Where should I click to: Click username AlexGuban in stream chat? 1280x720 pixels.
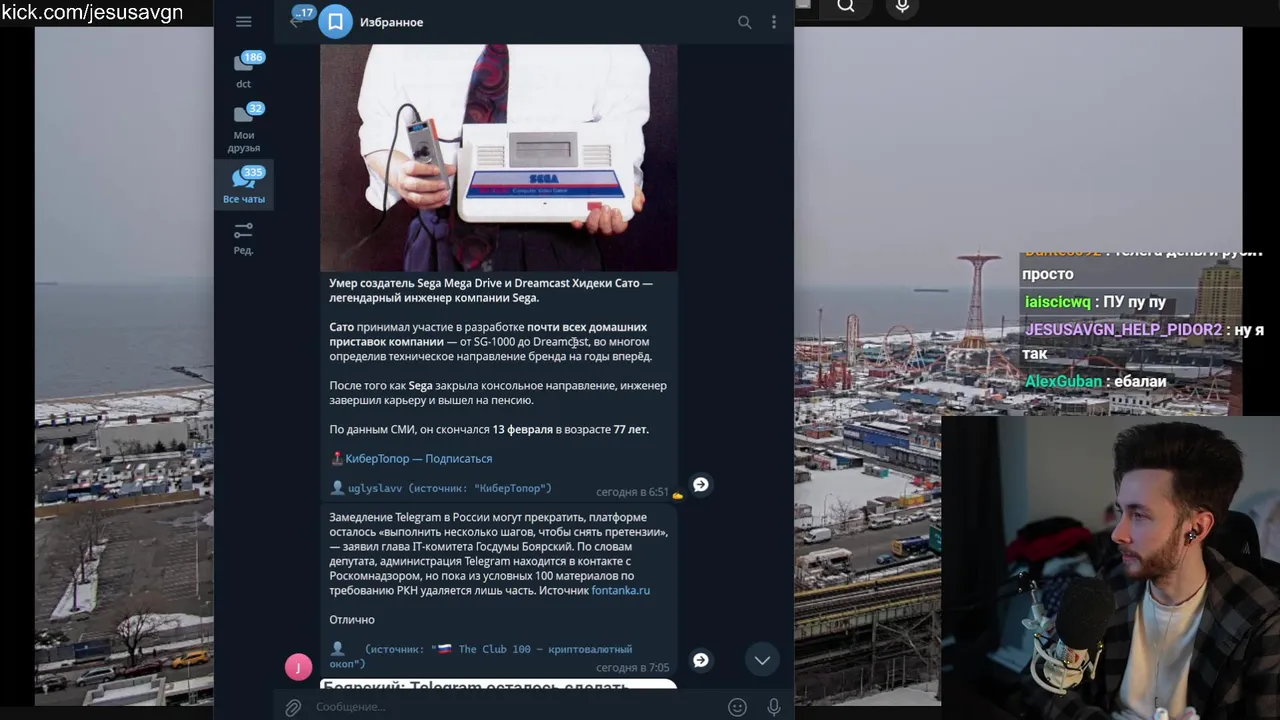click(x=1063, y=381)
